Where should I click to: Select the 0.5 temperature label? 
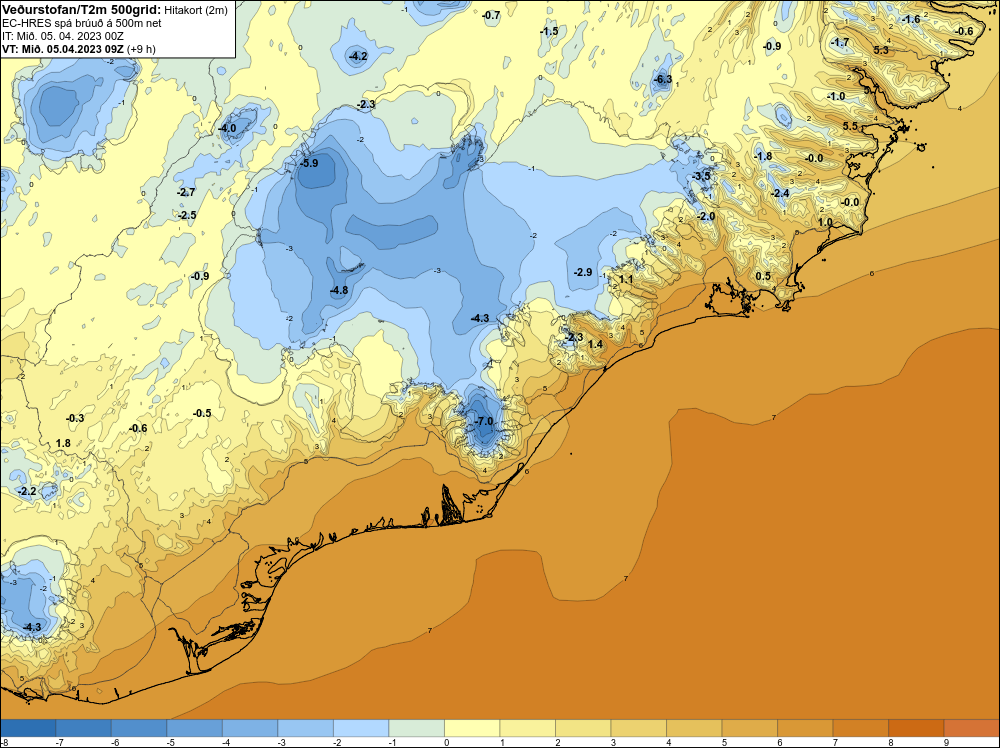(763, 276)
